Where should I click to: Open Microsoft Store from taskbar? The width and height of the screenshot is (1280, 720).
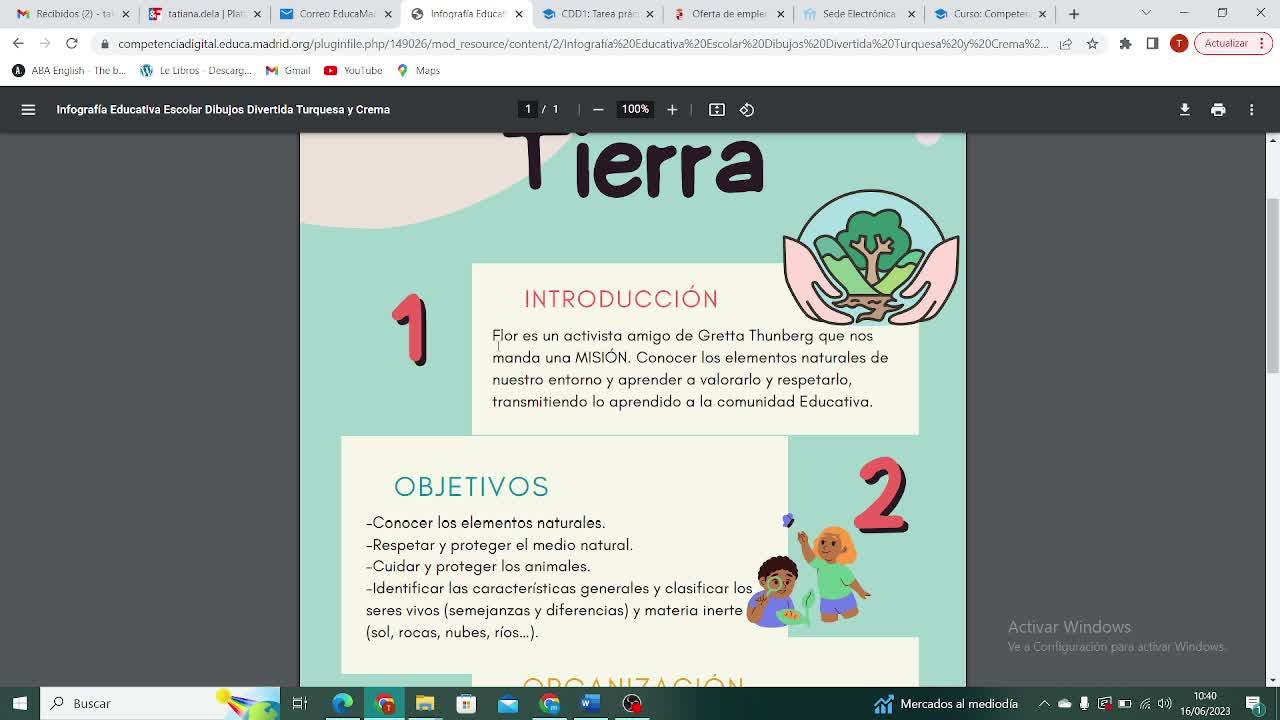tap(466, 703)
